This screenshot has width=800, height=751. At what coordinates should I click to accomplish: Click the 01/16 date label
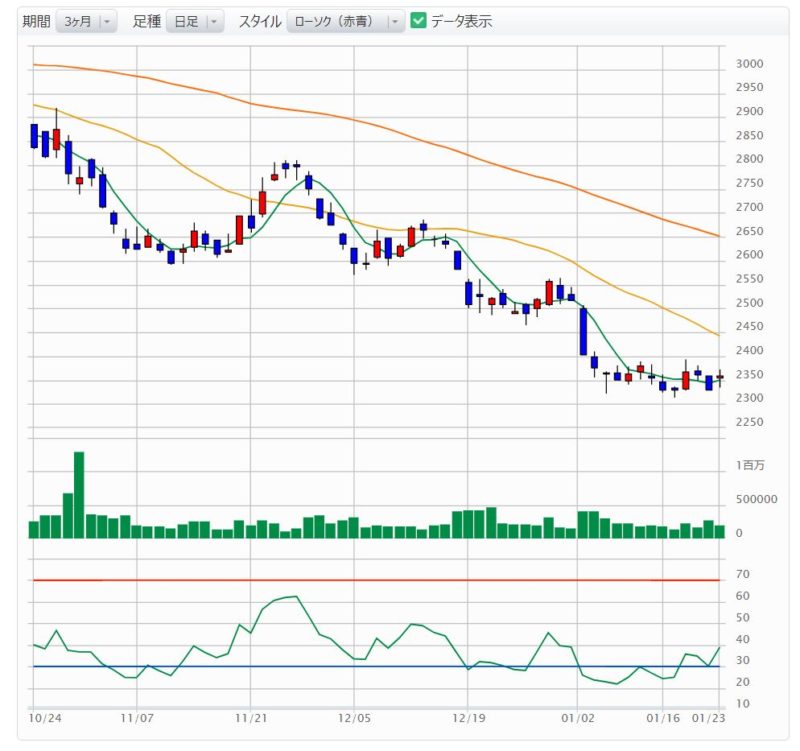(663, 718)
